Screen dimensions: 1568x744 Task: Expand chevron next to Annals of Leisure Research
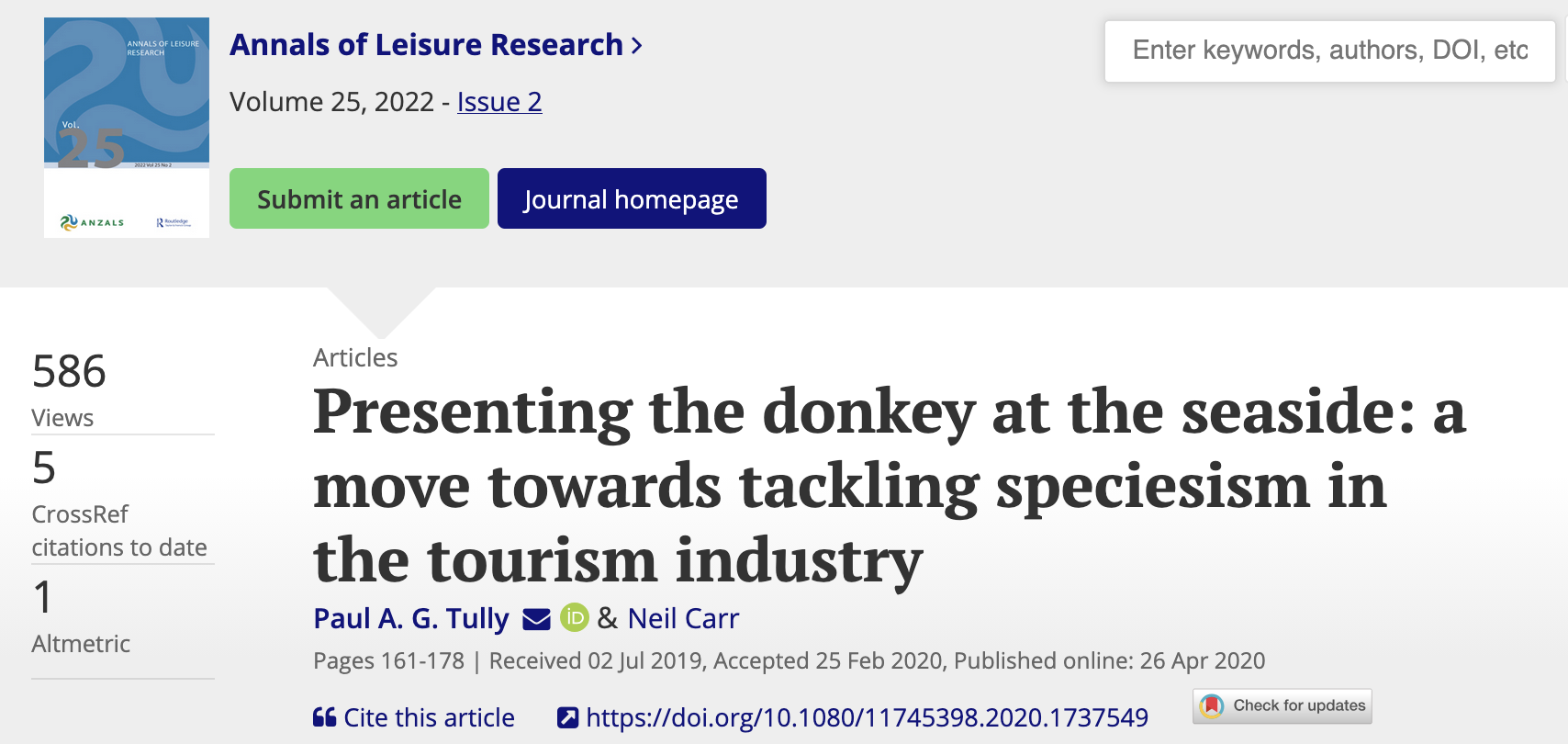637,45
